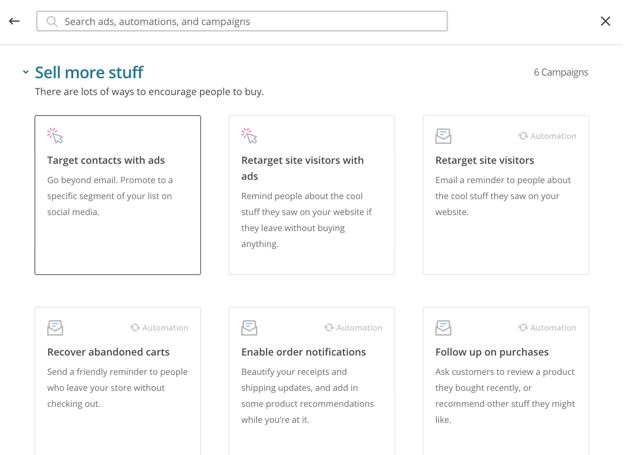The image size is (626, 455).
Task: Close the campaign picker with X
Action: 605,21
